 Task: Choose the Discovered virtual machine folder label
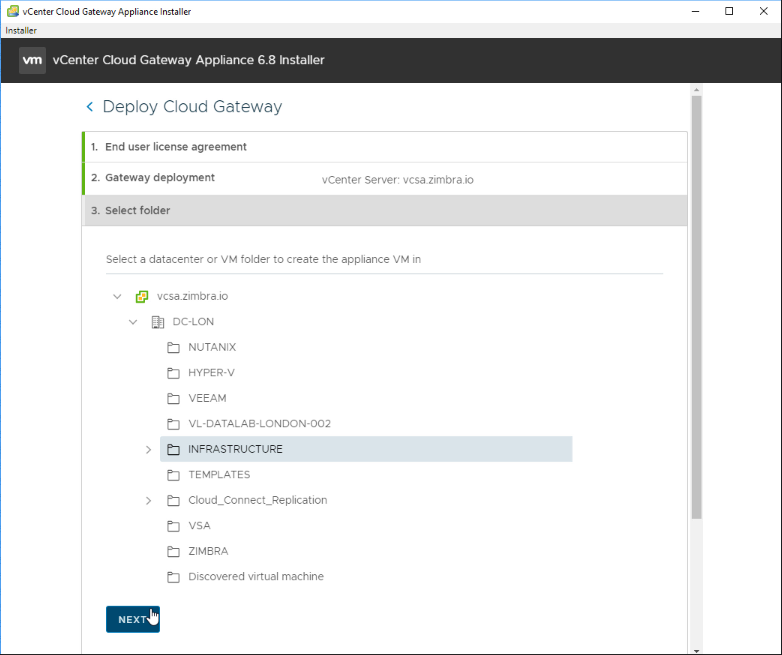(x=256, y=576)
